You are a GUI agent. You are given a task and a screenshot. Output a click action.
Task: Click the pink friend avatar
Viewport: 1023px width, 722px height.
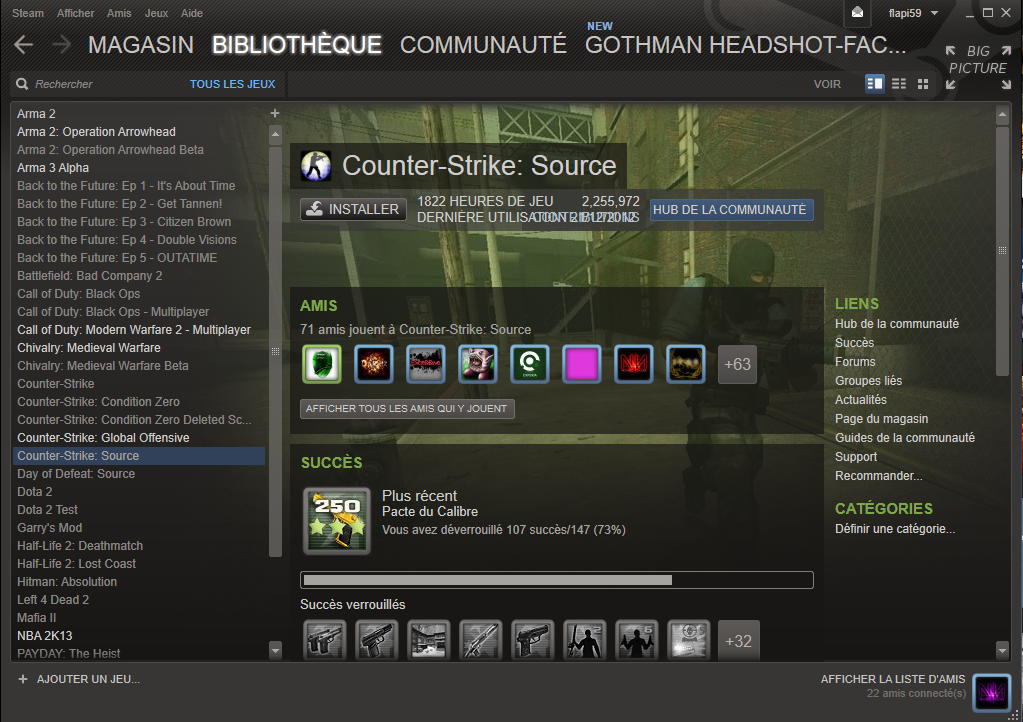click(x=581, y=364)
